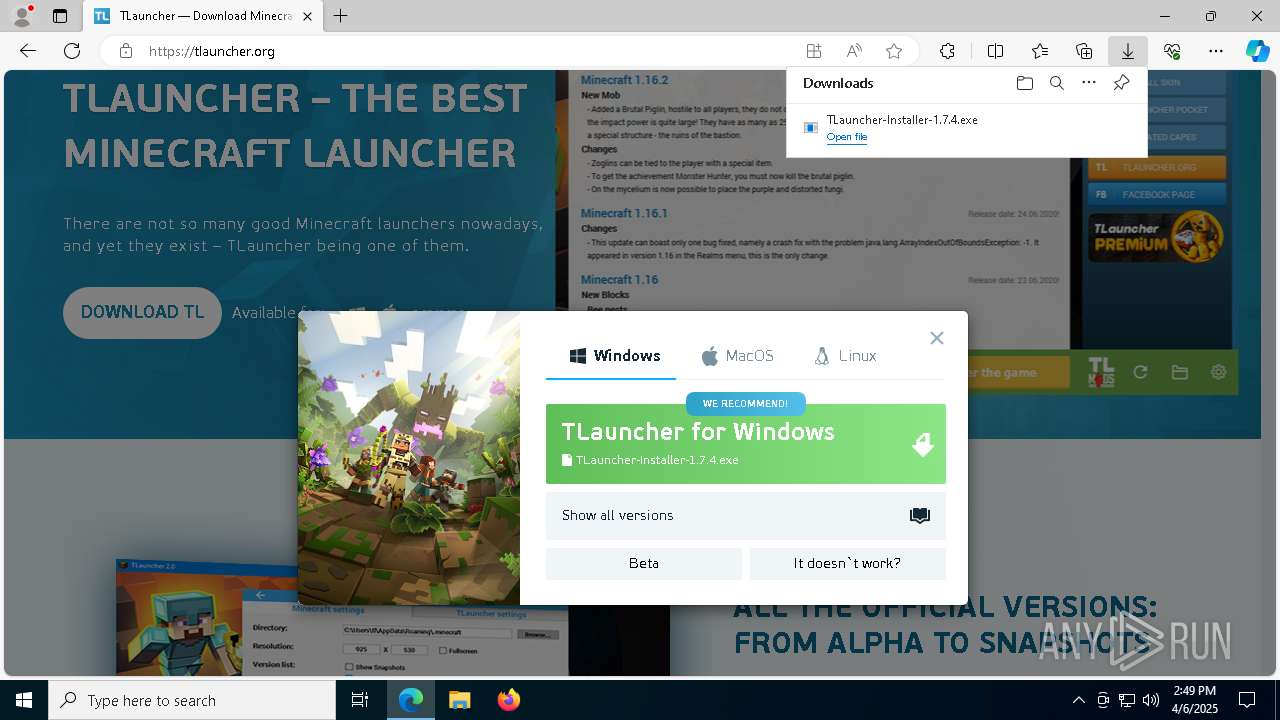Select the TLauncher browser tab
Screen dimensions: 1280x720
pos(203,16)
